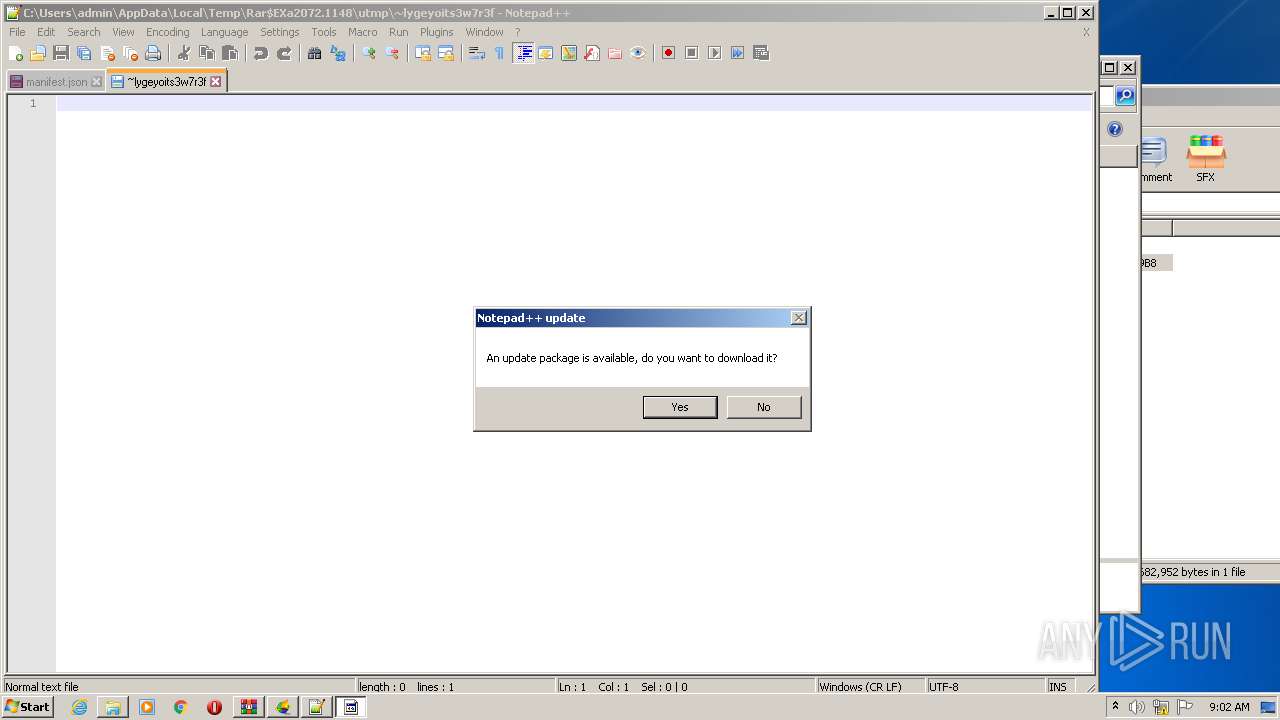1280x720 pixels.
Task: Toggle the indent guide icon
Action: pyautogui.click(x=523, y=53)
